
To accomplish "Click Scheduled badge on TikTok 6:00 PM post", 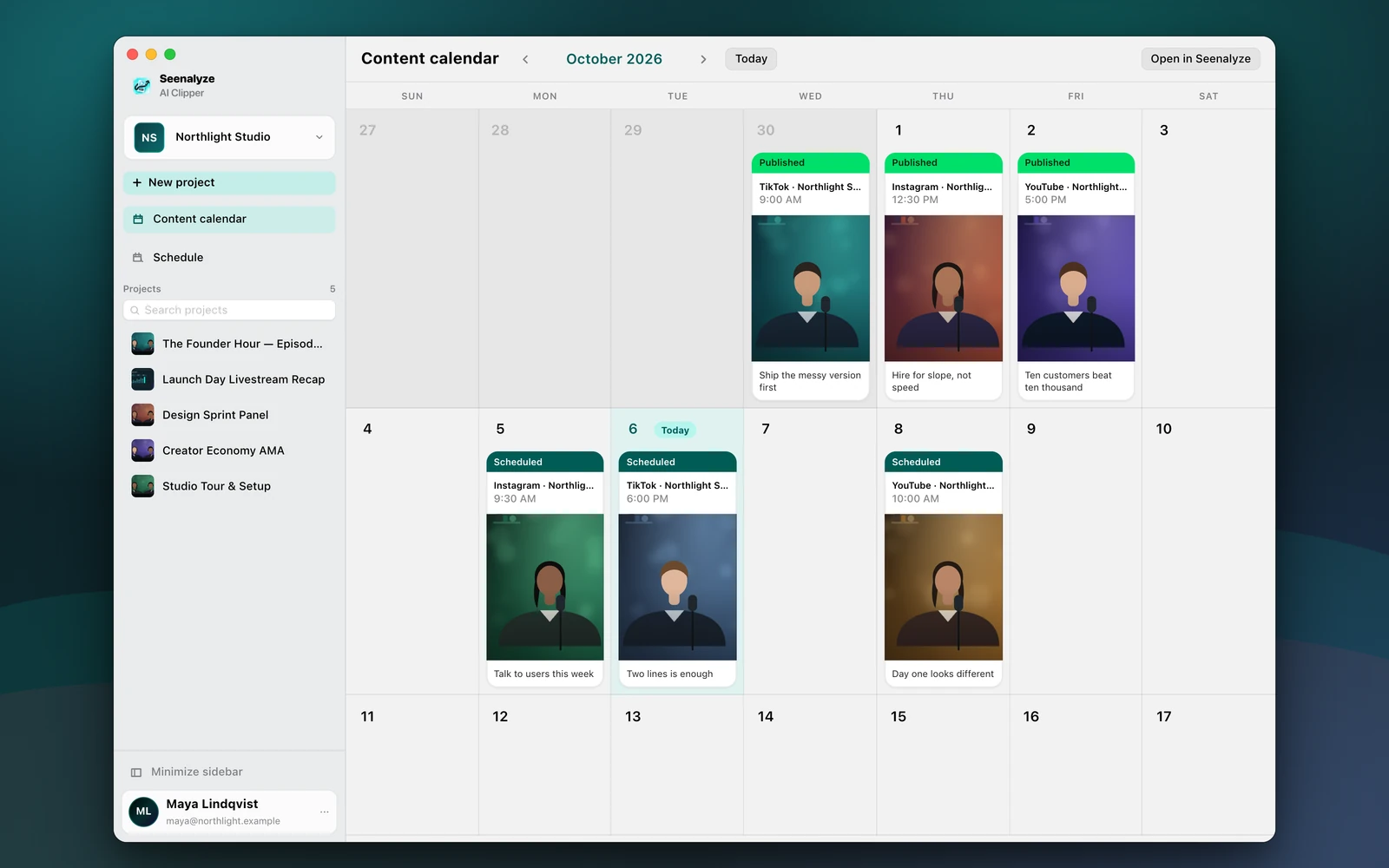I will [x=678, y=462].
